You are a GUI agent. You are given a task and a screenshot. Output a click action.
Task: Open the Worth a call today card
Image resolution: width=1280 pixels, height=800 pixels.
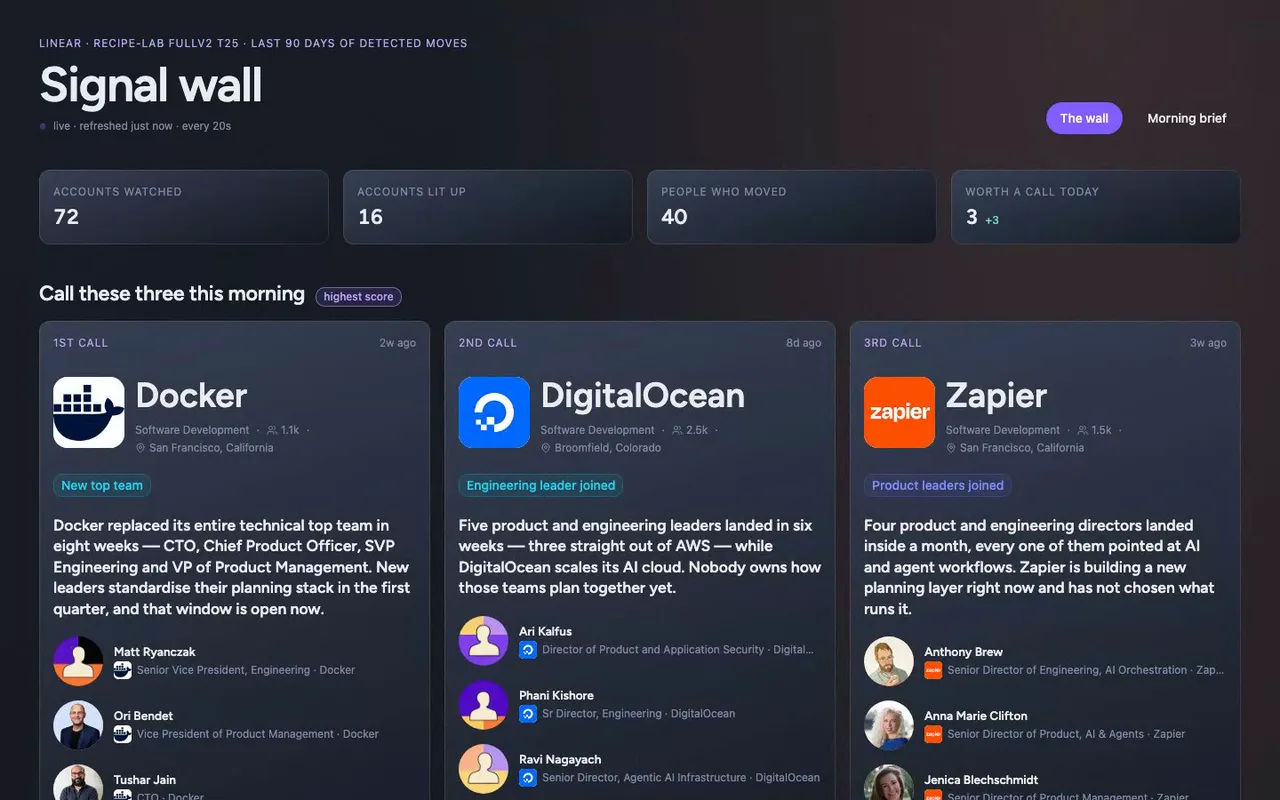click(1096, 207)
